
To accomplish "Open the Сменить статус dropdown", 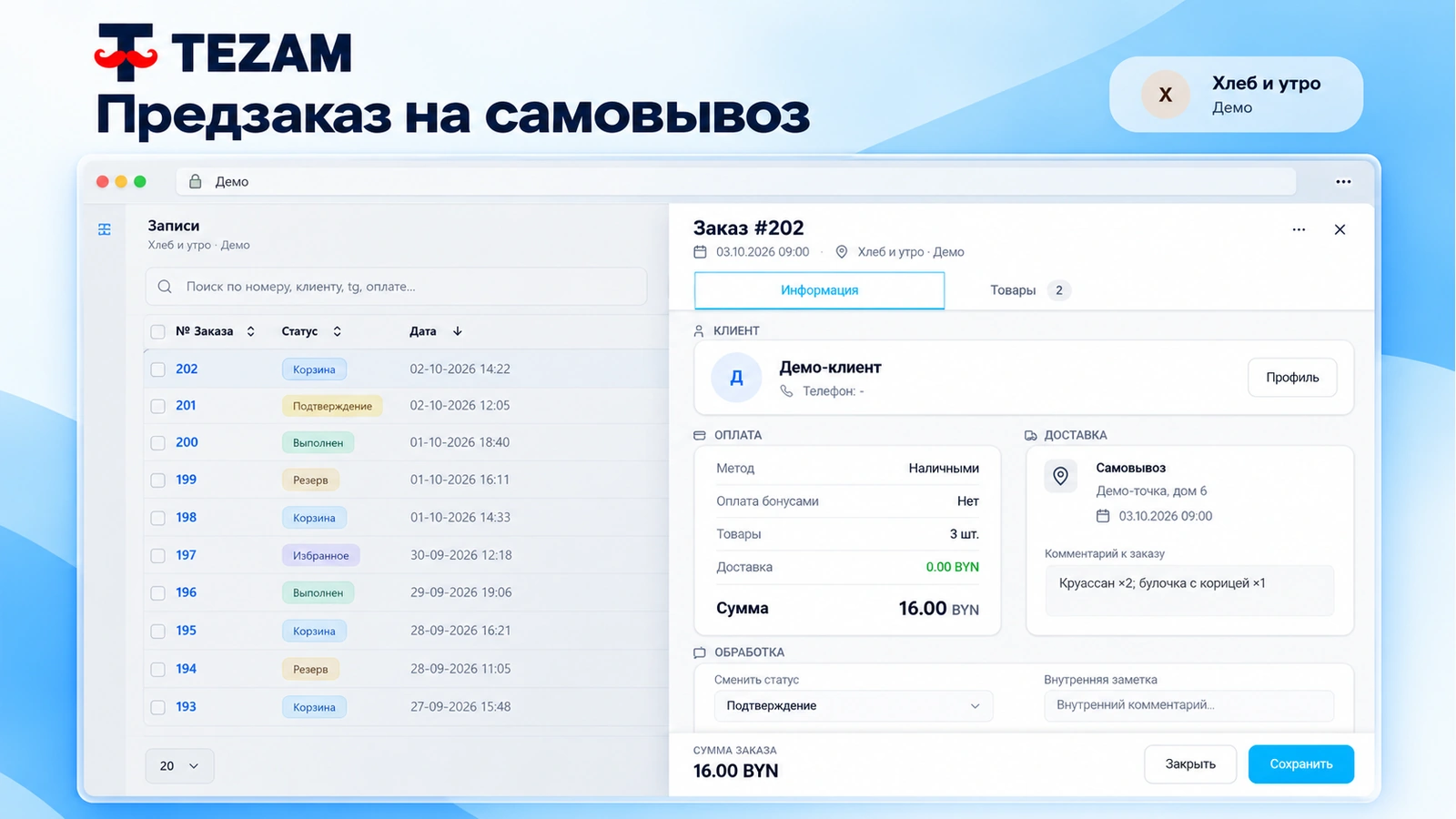I will tap(854, 706).
